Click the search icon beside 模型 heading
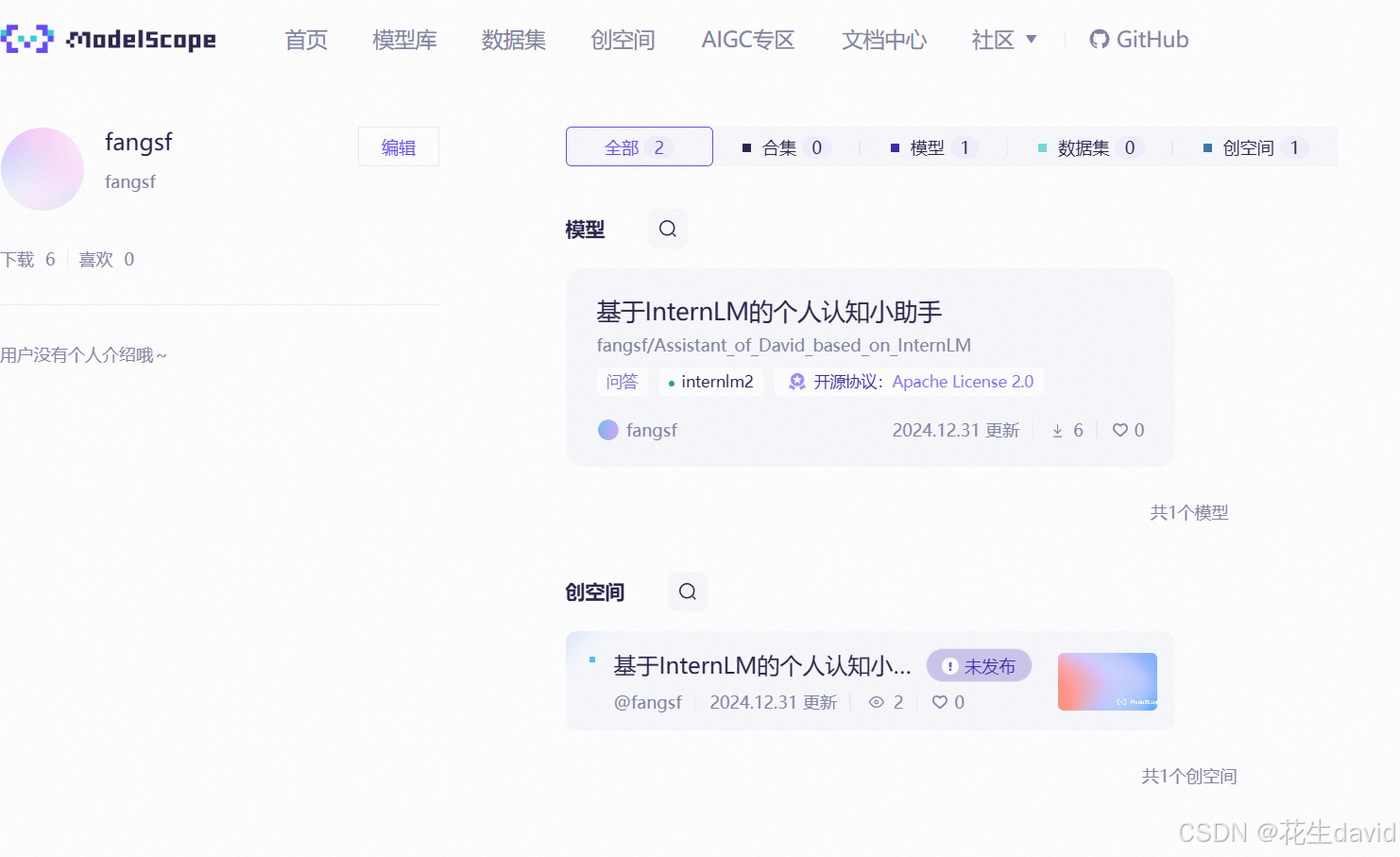This screenshot has height=857, width=1400. click(668, 229)
